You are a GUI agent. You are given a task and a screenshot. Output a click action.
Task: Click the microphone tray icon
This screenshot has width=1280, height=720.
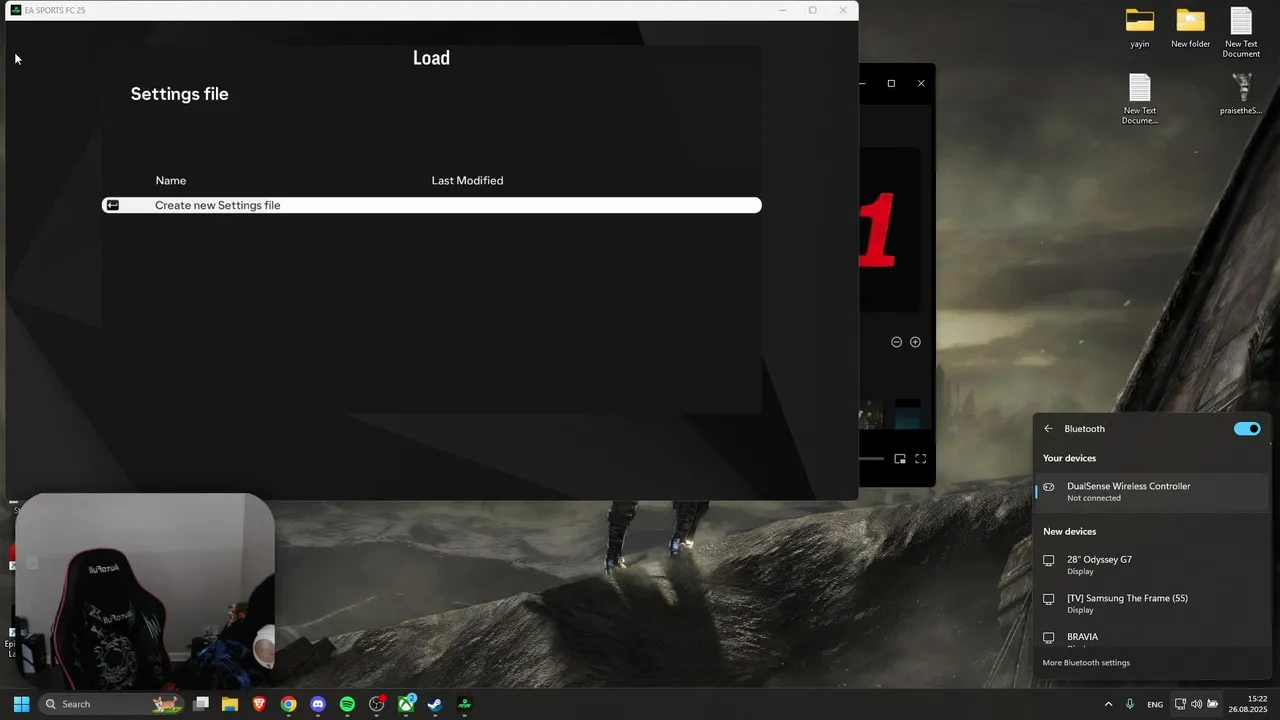tap(1130, 704)
